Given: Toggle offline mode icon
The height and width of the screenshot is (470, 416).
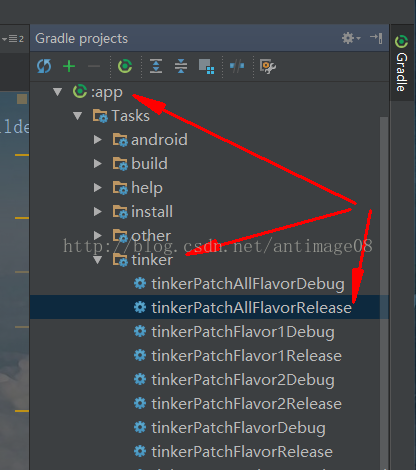Looking at the screenshot, I should 237,66.
